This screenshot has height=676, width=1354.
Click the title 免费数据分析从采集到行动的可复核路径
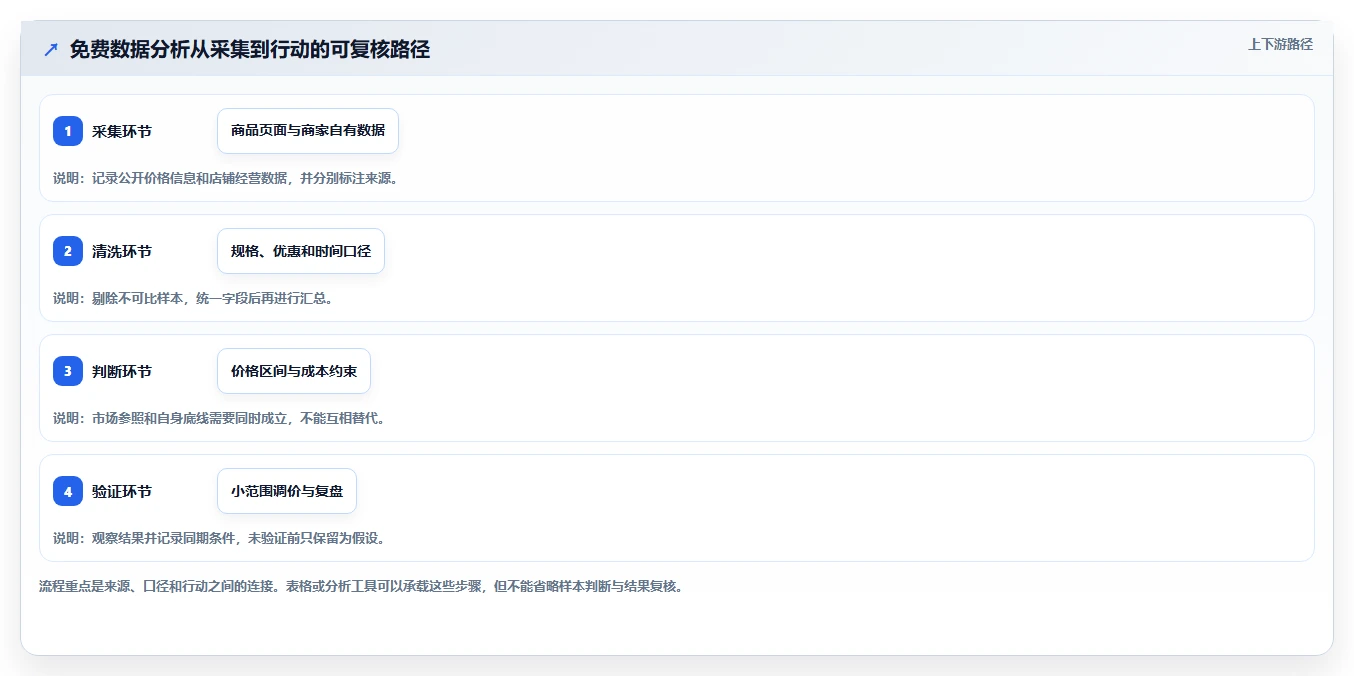pyautogui.click(x=250, y=49)
